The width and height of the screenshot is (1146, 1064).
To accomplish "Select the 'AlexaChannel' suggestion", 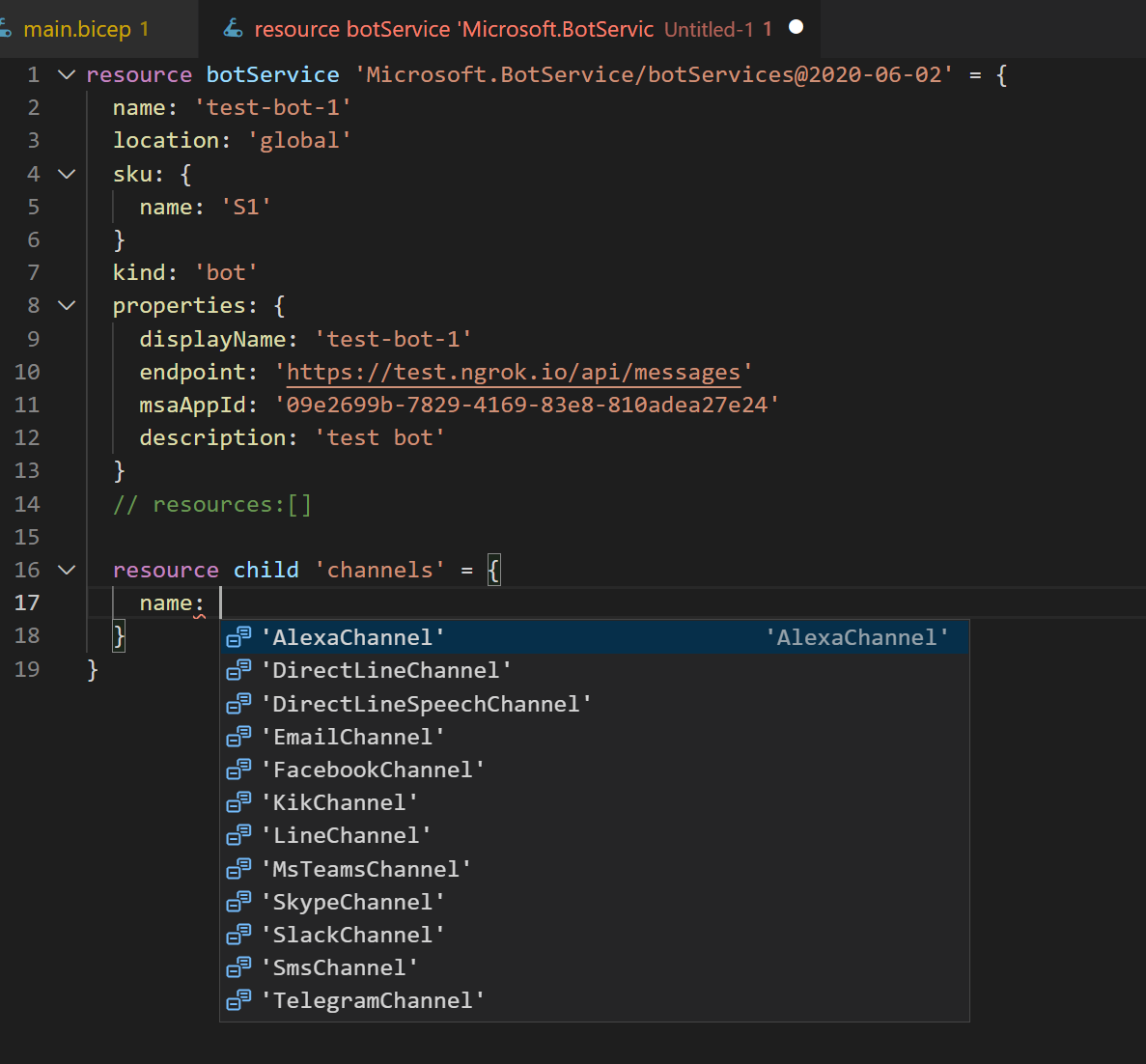I will [x=594, y=637].
